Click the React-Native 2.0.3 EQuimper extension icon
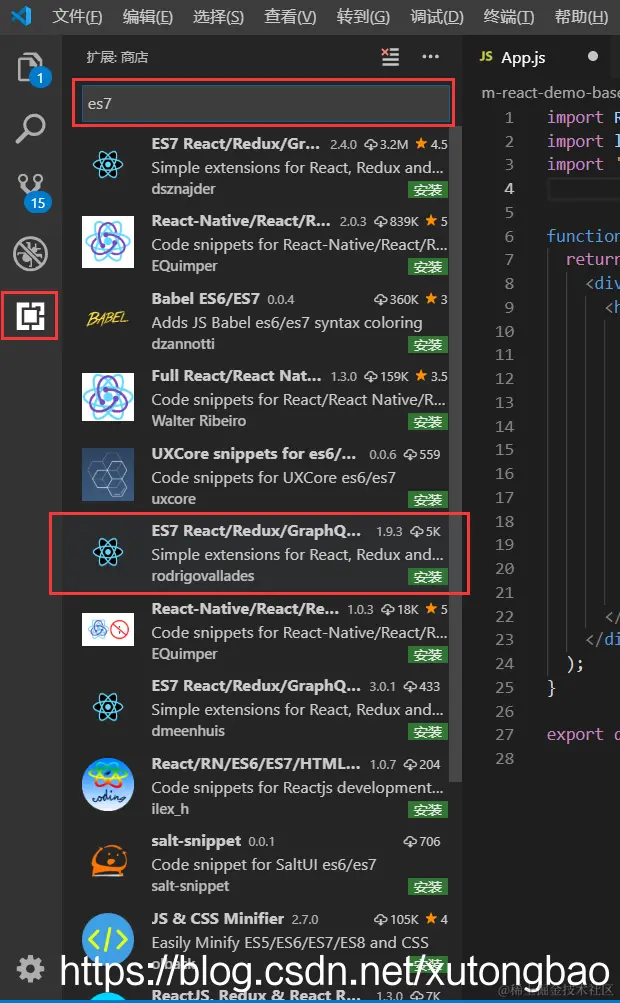620x1003 pixels. pyautogui.click(x=107, y=242)
